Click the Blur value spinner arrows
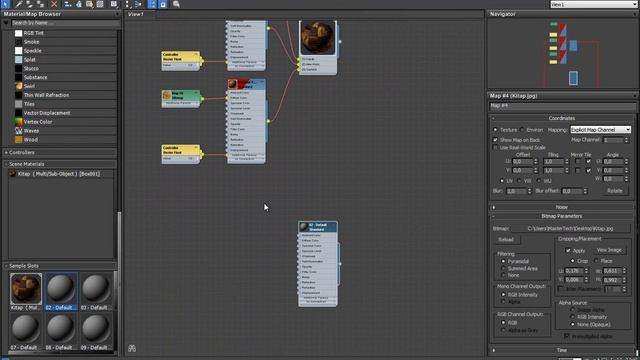 [529, 191]
